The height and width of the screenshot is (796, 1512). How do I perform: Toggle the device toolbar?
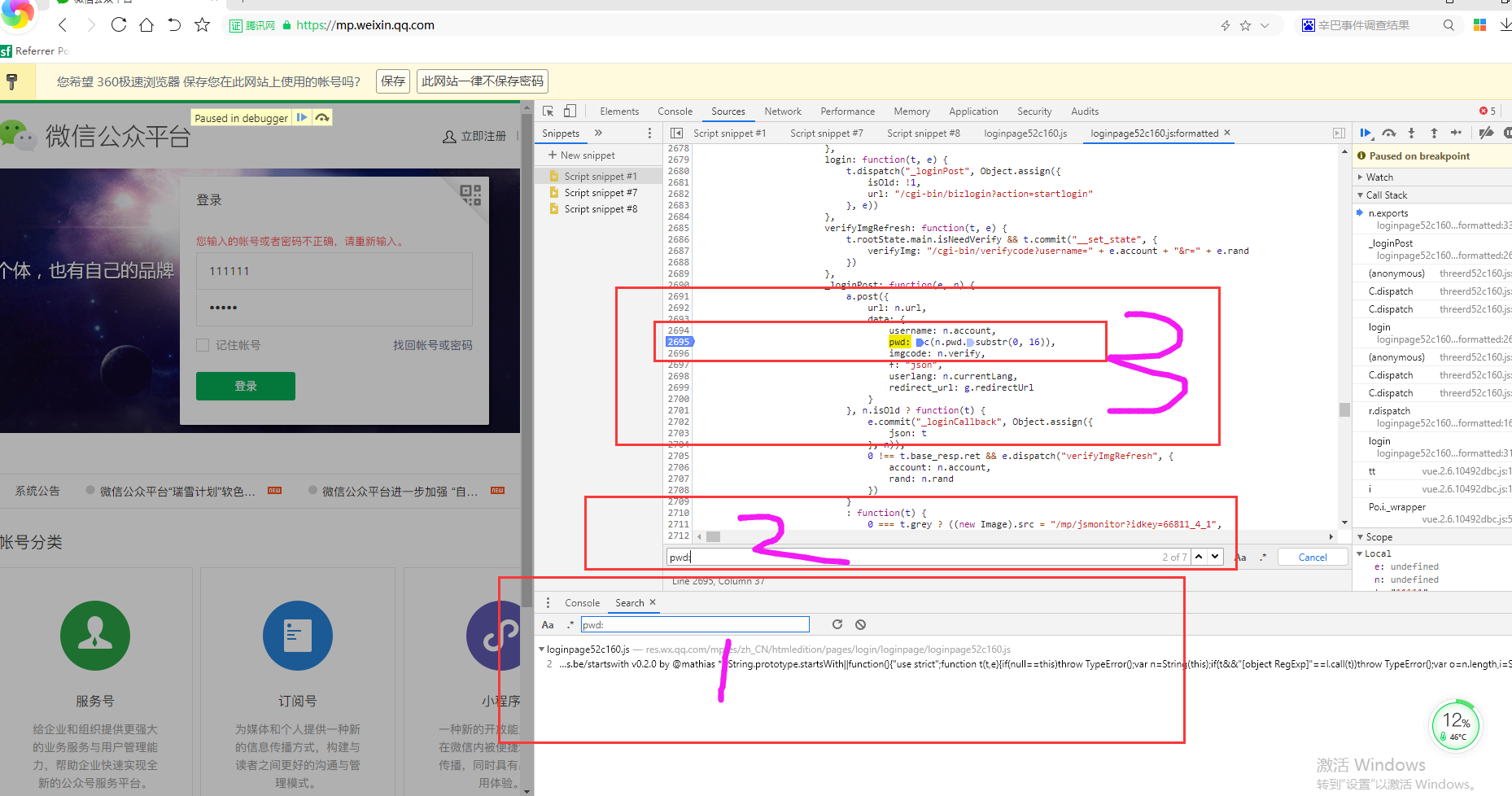pyautogui.click(x=570, y=112)
